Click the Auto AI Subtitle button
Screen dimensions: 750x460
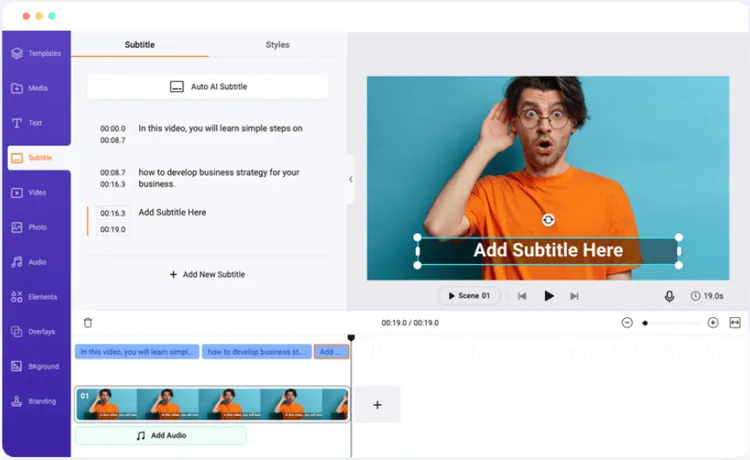(208, 87)
